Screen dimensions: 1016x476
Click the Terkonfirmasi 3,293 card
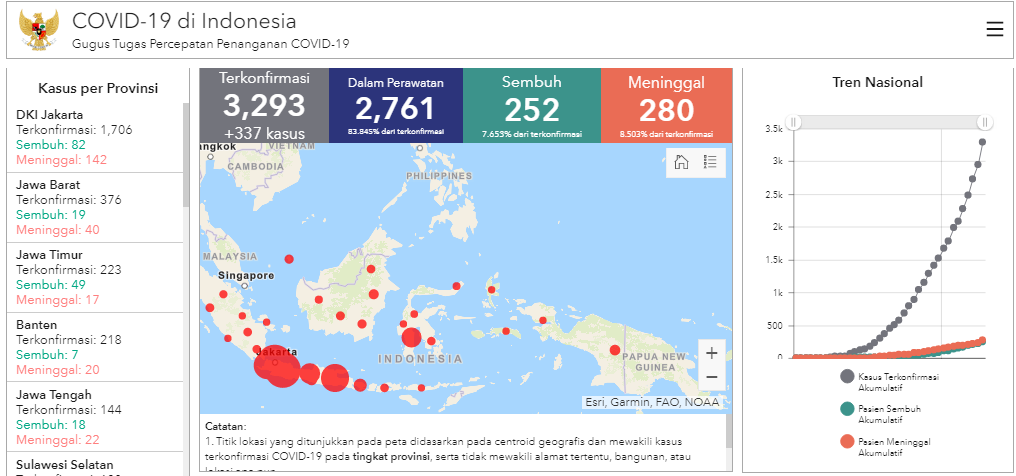tap(264, 106)
